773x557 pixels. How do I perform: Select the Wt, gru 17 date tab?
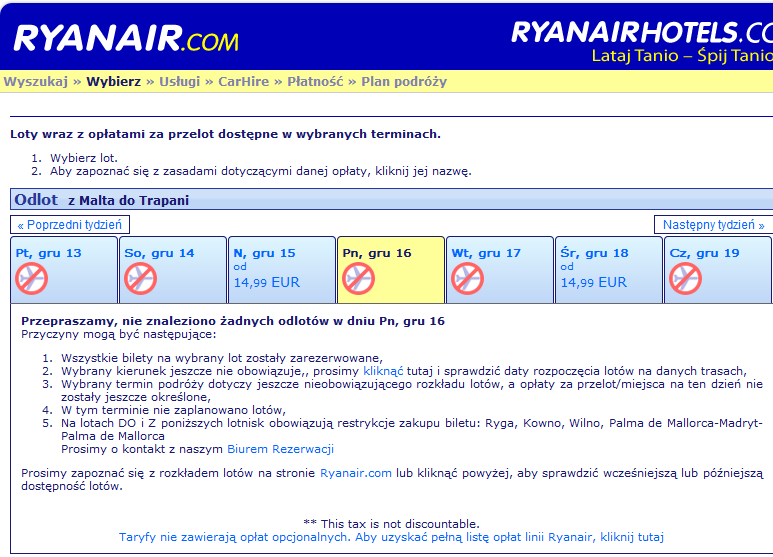[500, 270]
